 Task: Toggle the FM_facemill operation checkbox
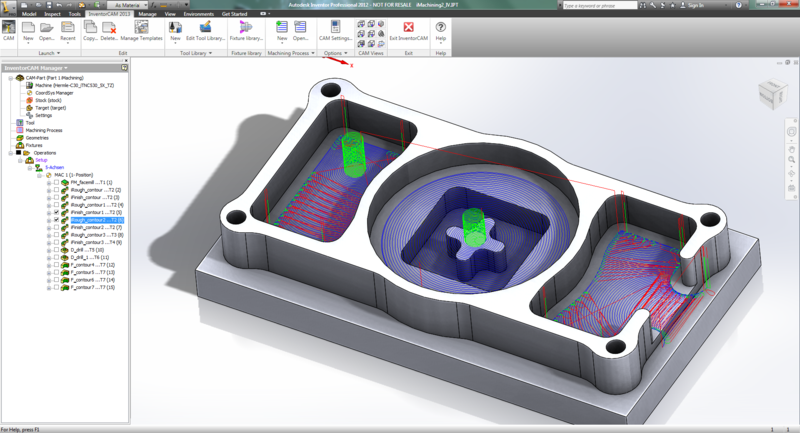(56, 183)
